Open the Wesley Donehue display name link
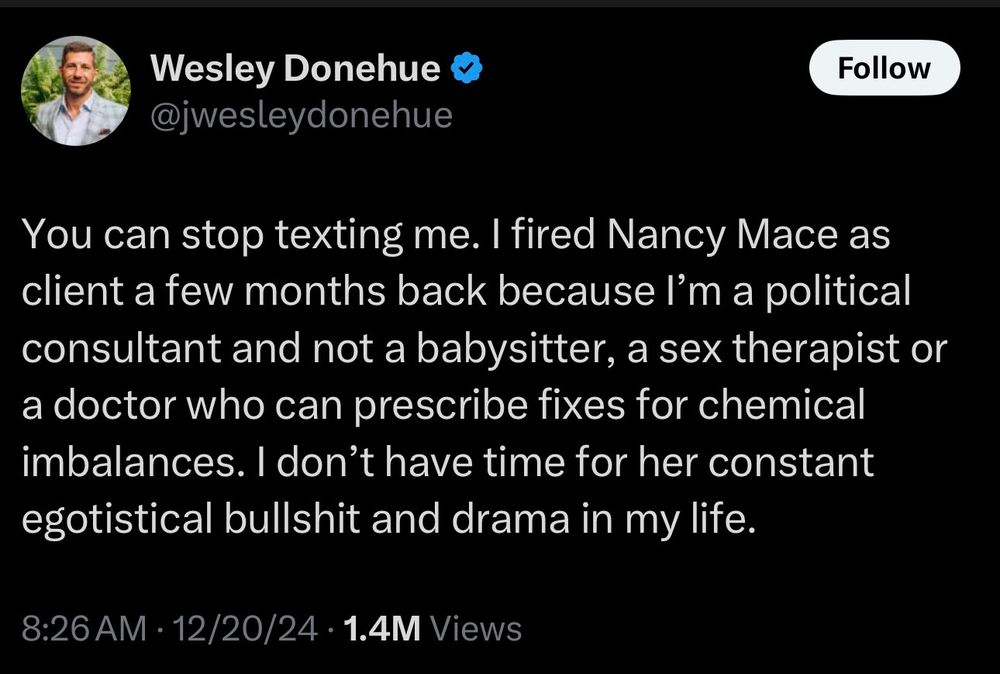 coord(295,68)
